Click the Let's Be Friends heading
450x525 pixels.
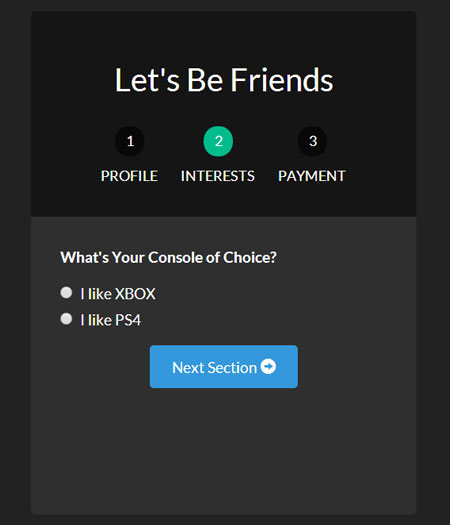click(x=224, y=80)
